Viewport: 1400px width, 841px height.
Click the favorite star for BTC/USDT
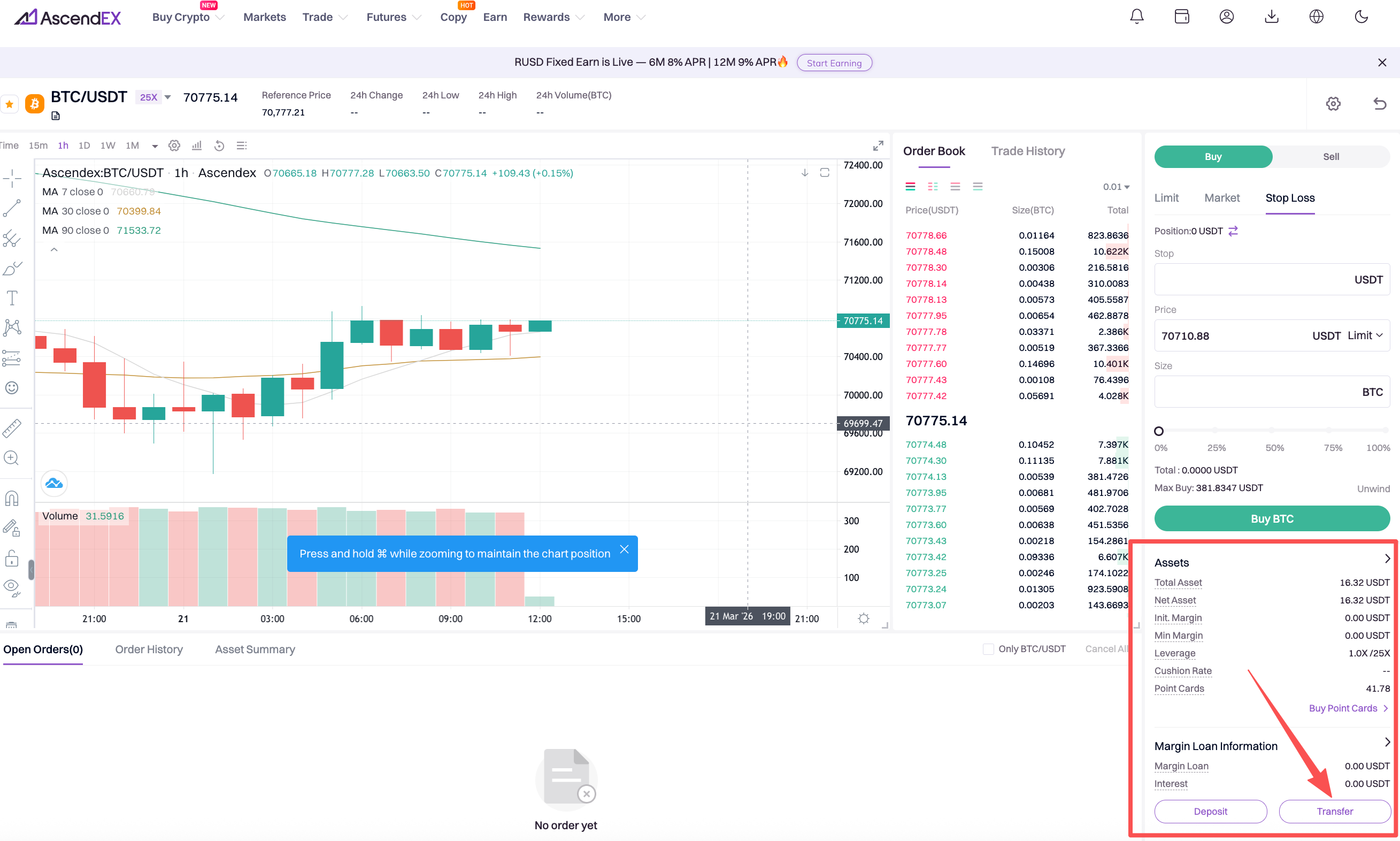(x=10, y=104)
